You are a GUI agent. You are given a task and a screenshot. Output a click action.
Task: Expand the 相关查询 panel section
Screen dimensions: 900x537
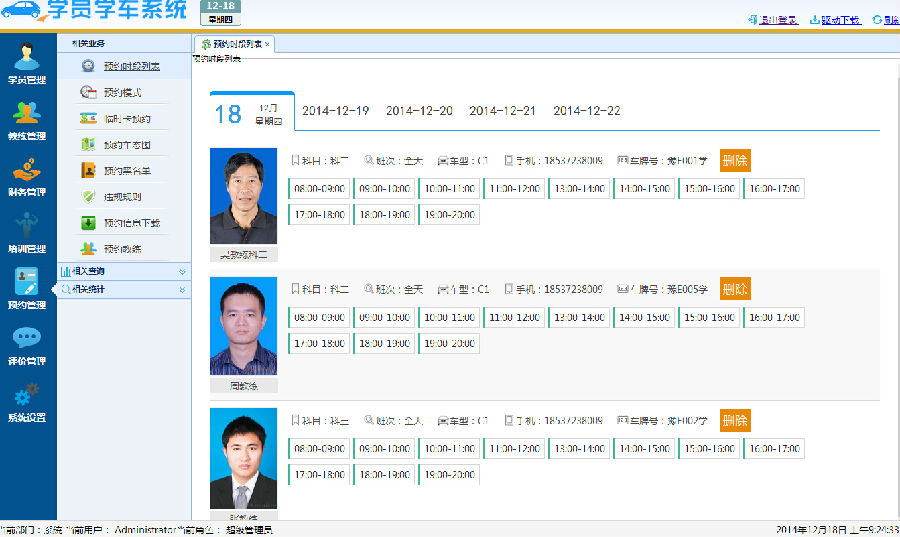point(123,271)
